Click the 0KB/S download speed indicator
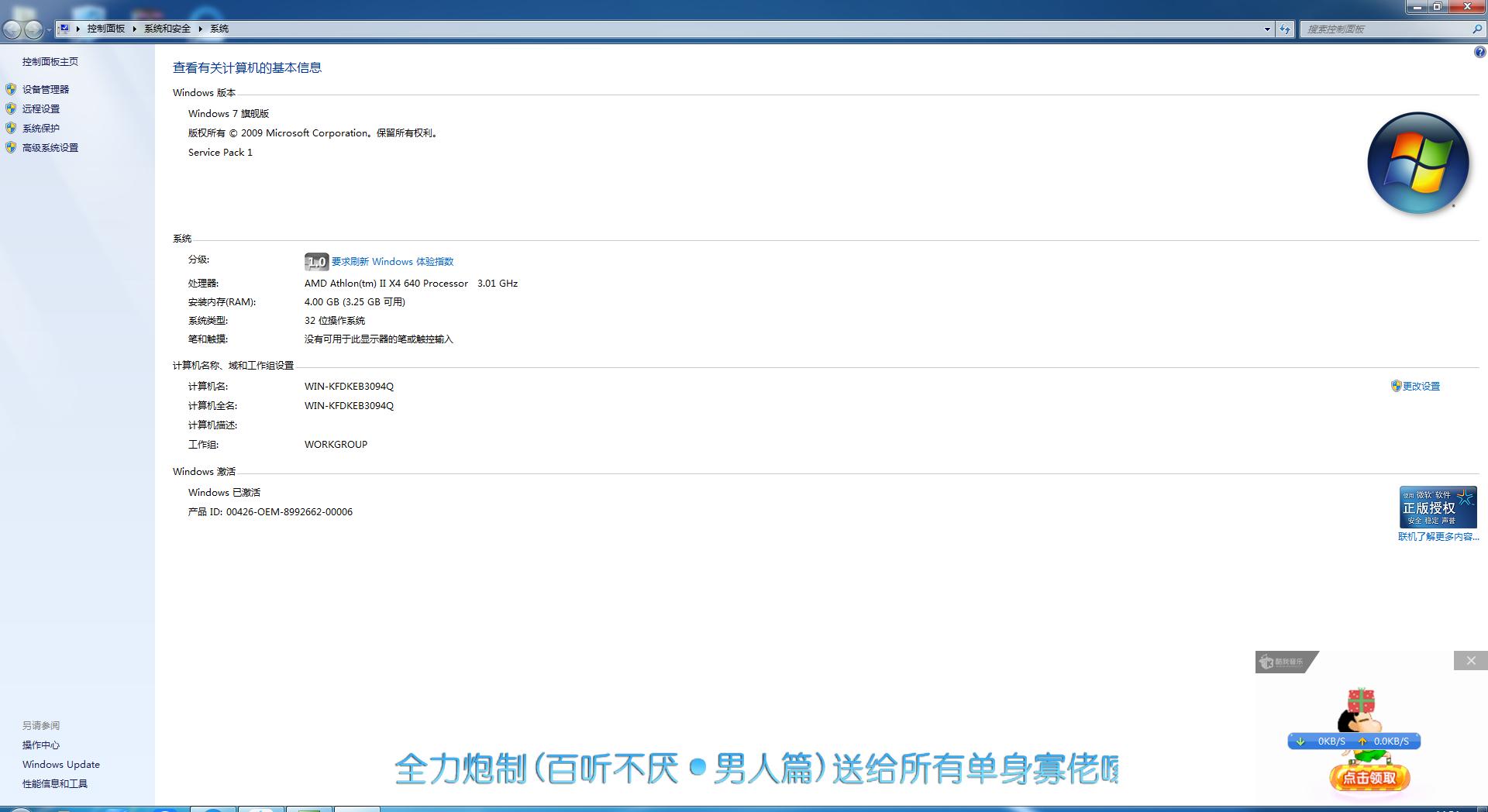Viewport: 1488px width, 812px height. click(1324, 741)
